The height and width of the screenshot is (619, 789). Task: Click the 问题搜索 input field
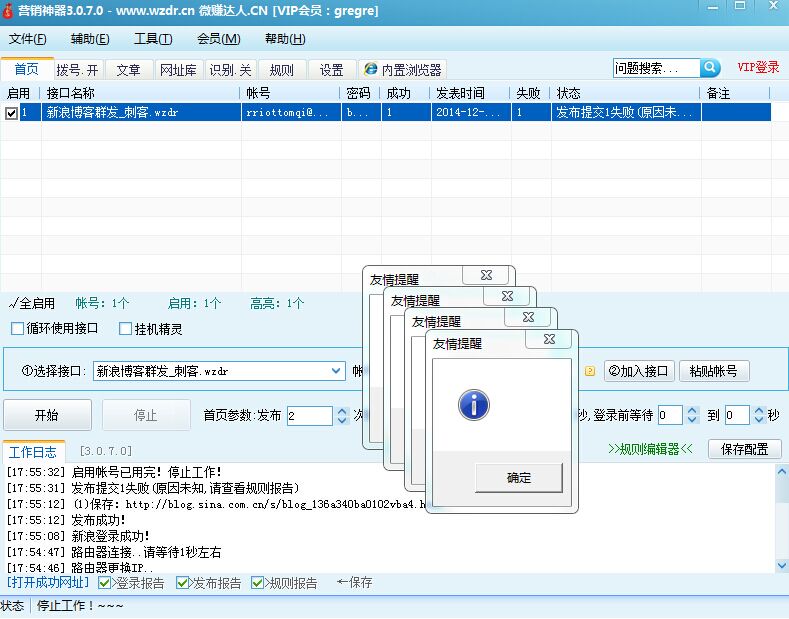pyautogui.click(x=656, y=68)
